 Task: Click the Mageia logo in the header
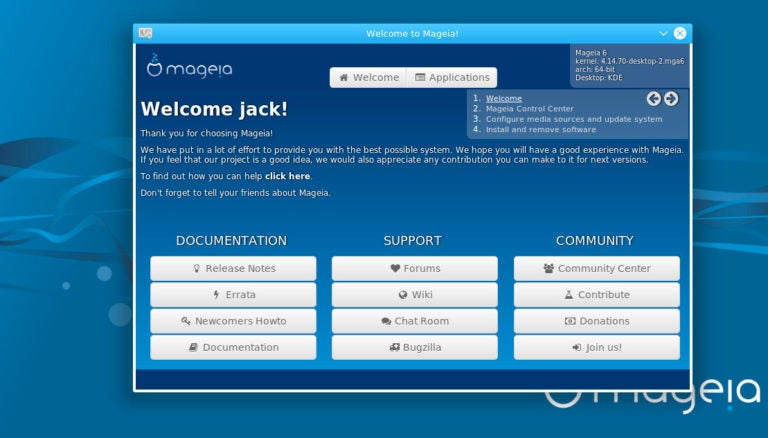tap(189, 66)
